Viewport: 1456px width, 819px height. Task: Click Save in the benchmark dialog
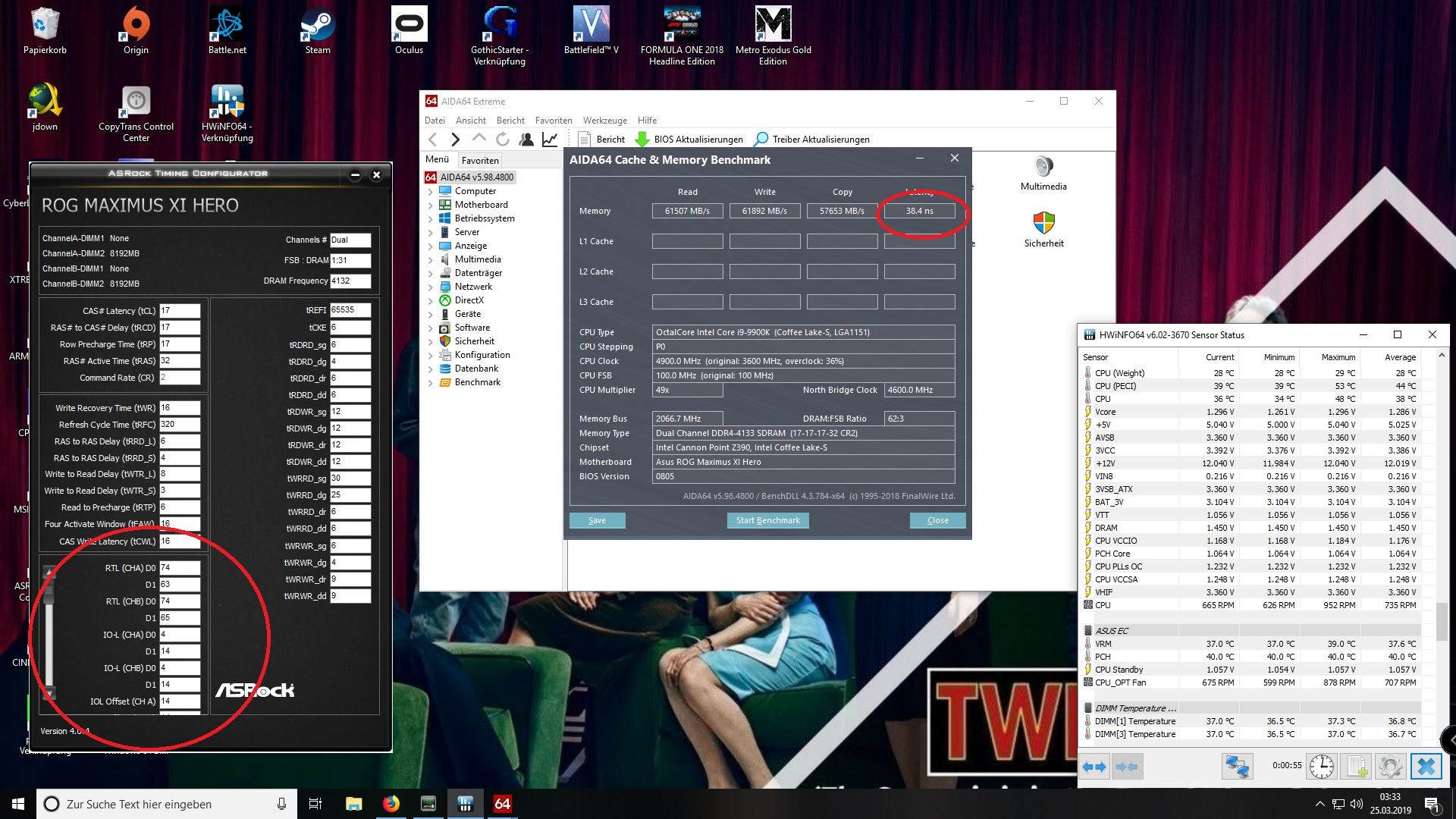pyautogui.click(x=597, y=520)
